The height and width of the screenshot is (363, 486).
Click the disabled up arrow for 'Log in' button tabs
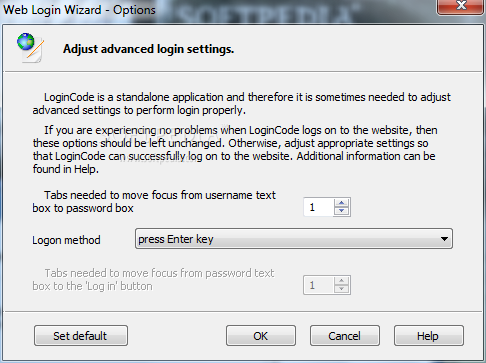(x=341, y=281)
